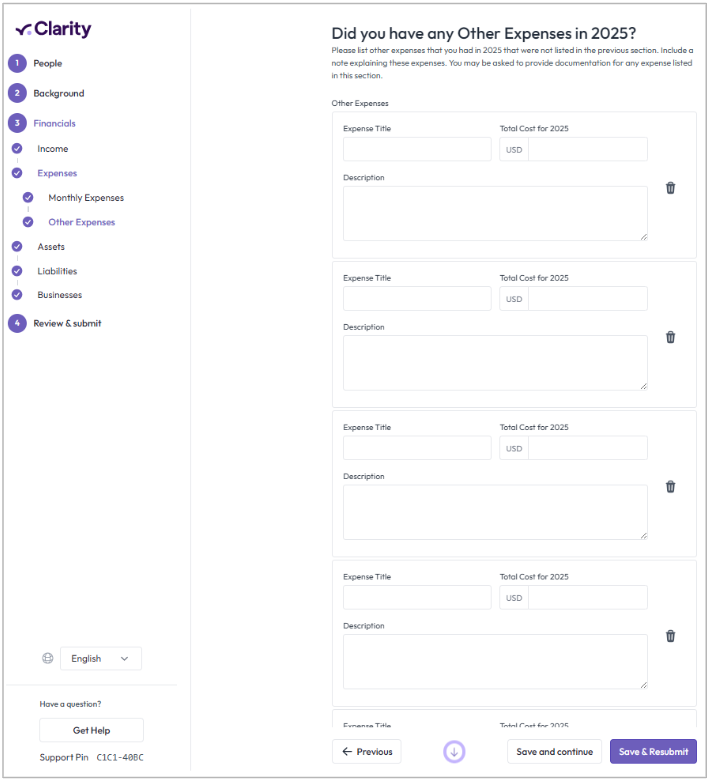The image size is (709, 780).
Task: Select Monthly Expenses in sidebar
Action: [86, 198]
